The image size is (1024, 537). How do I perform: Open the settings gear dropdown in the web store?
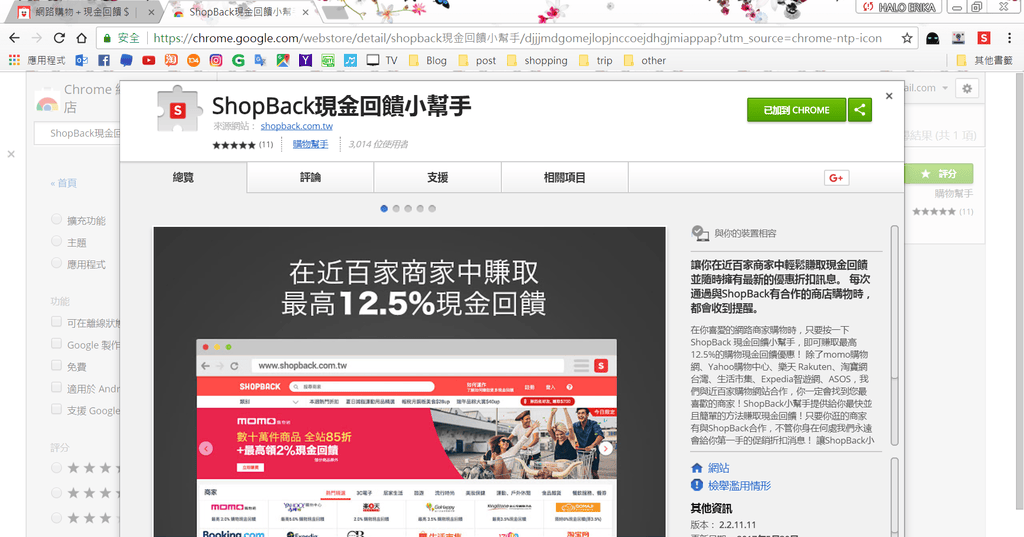[966, 89]
